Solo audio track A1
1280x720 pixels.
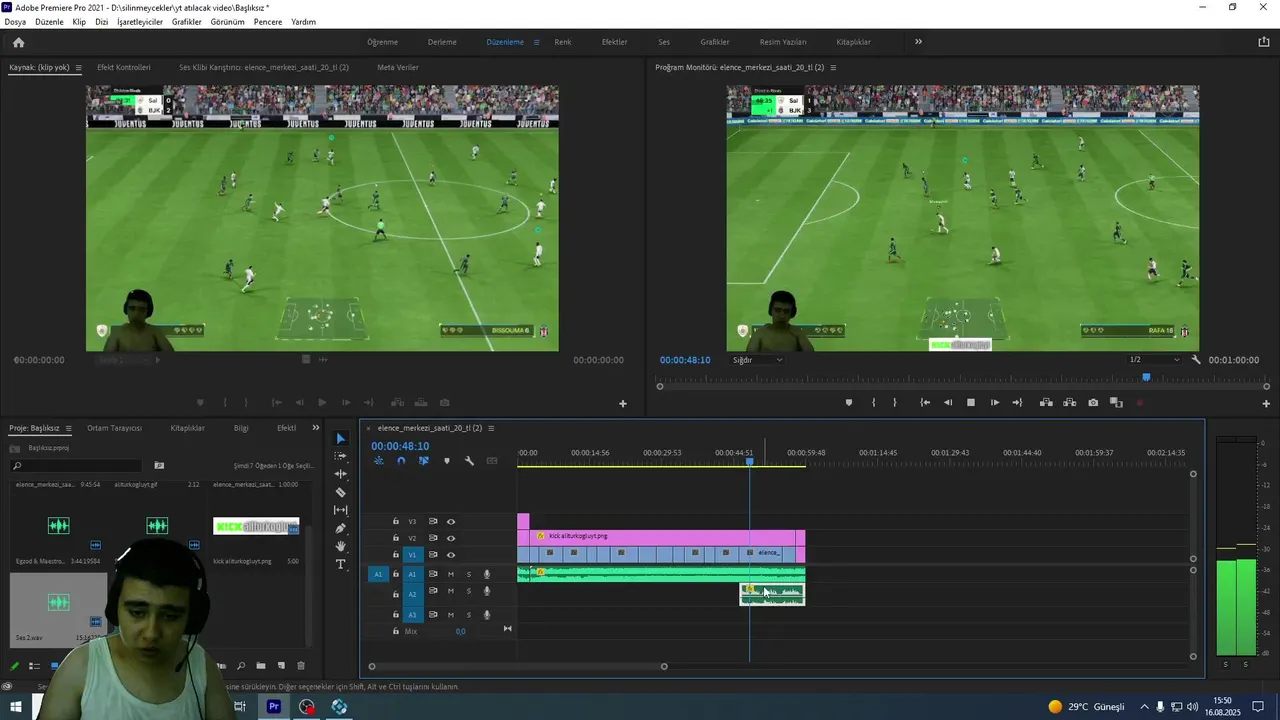click(x=469, y=574)
